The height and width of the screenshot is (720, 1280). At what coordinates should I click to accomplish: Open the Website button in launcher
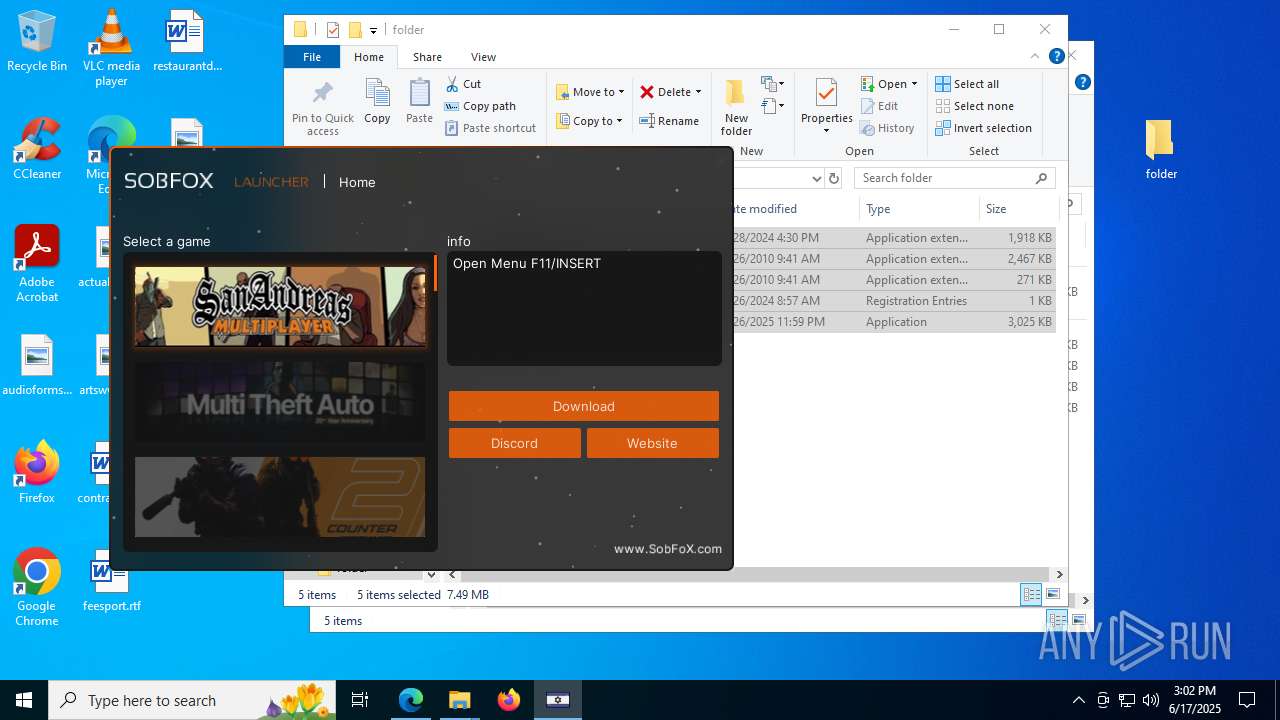point(652,443)
